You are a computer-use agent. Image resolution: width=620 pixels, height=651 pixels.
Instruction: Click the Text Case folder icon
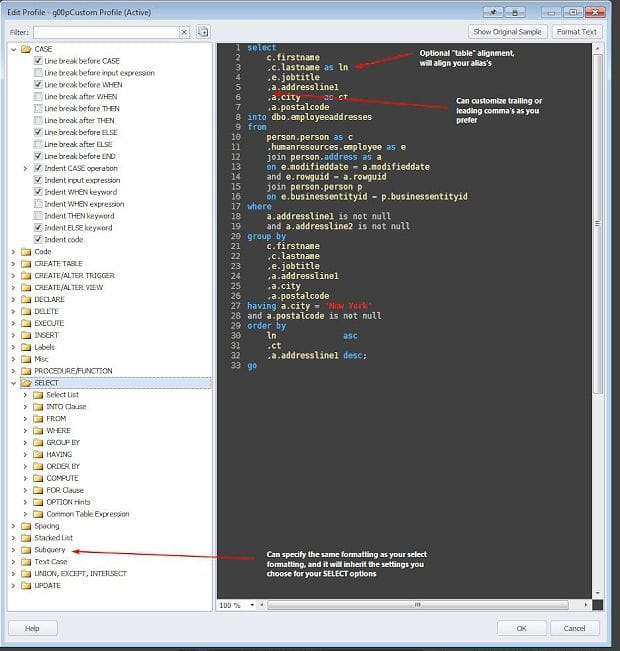[26, 562]
